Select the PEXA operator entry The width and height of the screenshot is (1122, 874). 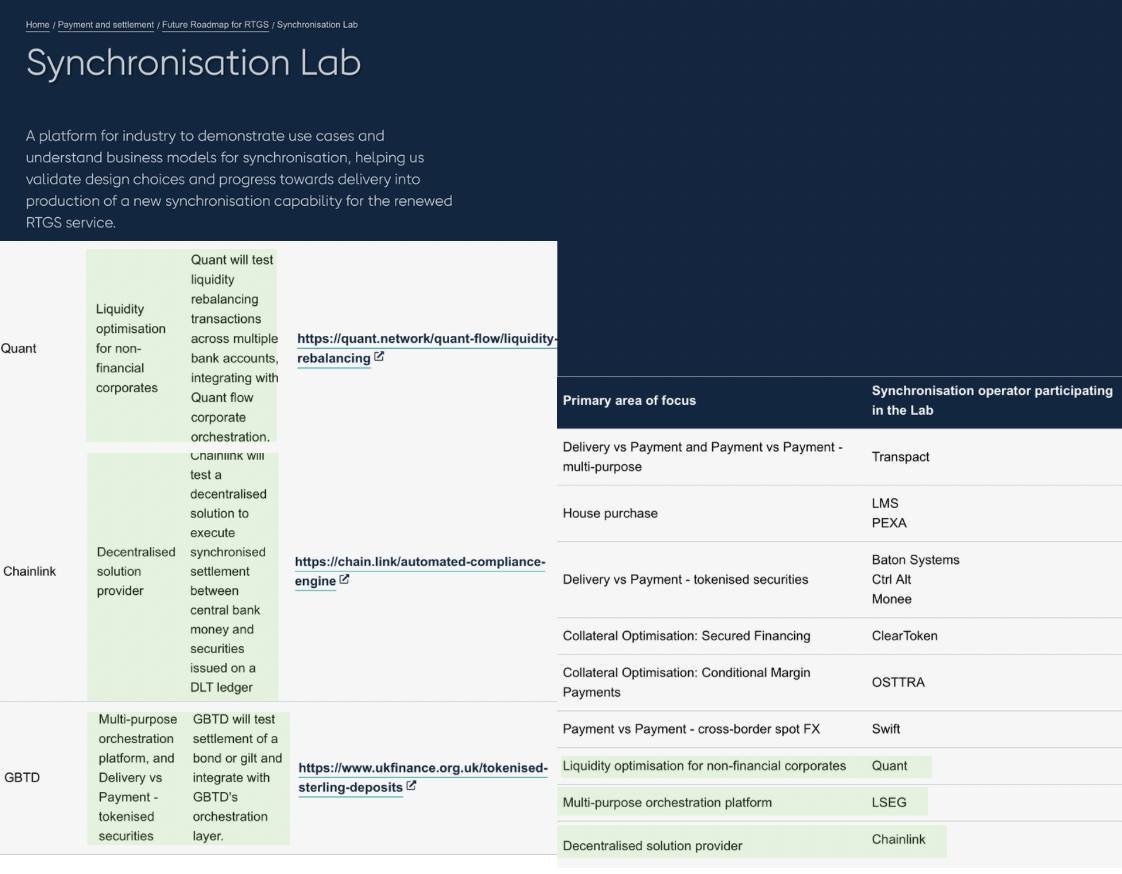[x=889, y=523]
